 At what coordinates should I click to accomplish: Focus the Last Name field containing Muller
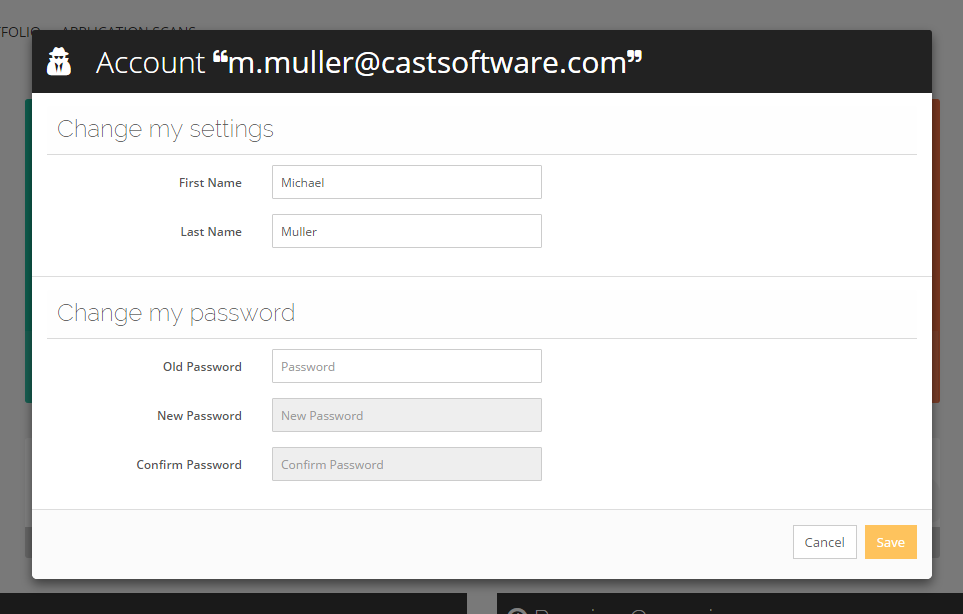coord(406,231)
